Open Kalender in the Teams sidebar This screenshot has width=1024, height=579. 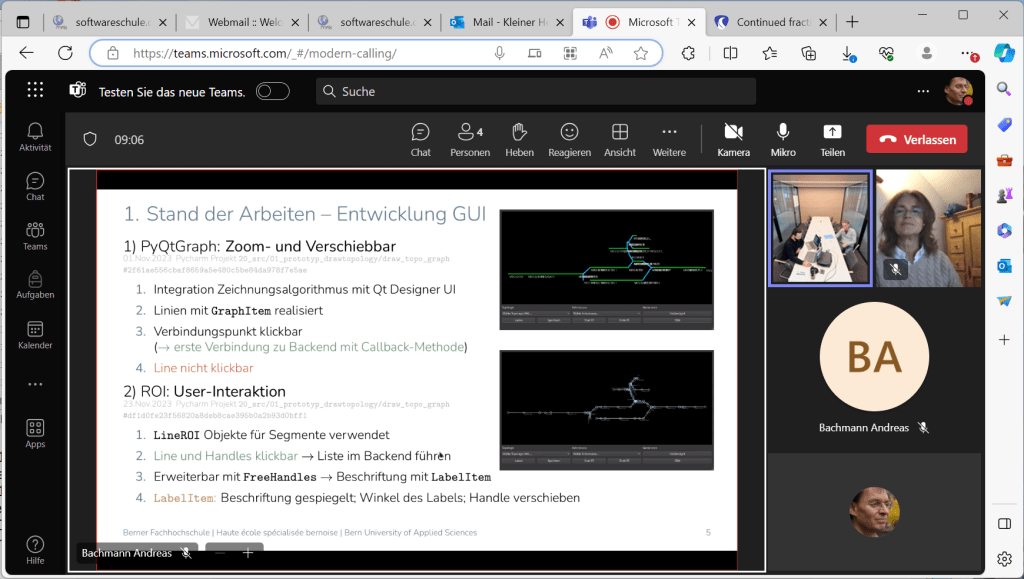pyautogui.click(x=35, y=335)
